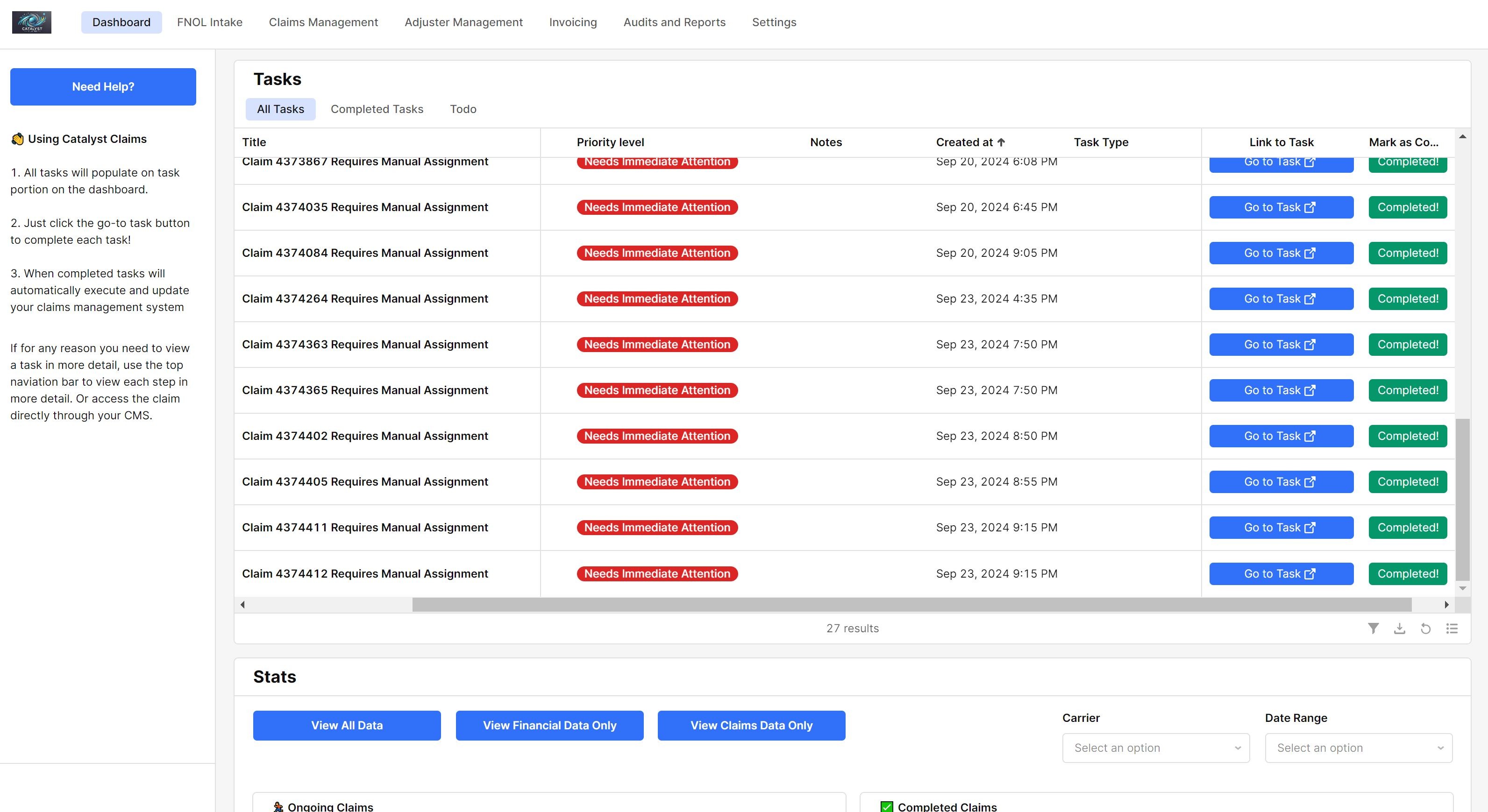This screenshot has width=1488, height=812.
Task: Mark Claim 4374405 as Completed
Action: click(x=1408, y=482)
